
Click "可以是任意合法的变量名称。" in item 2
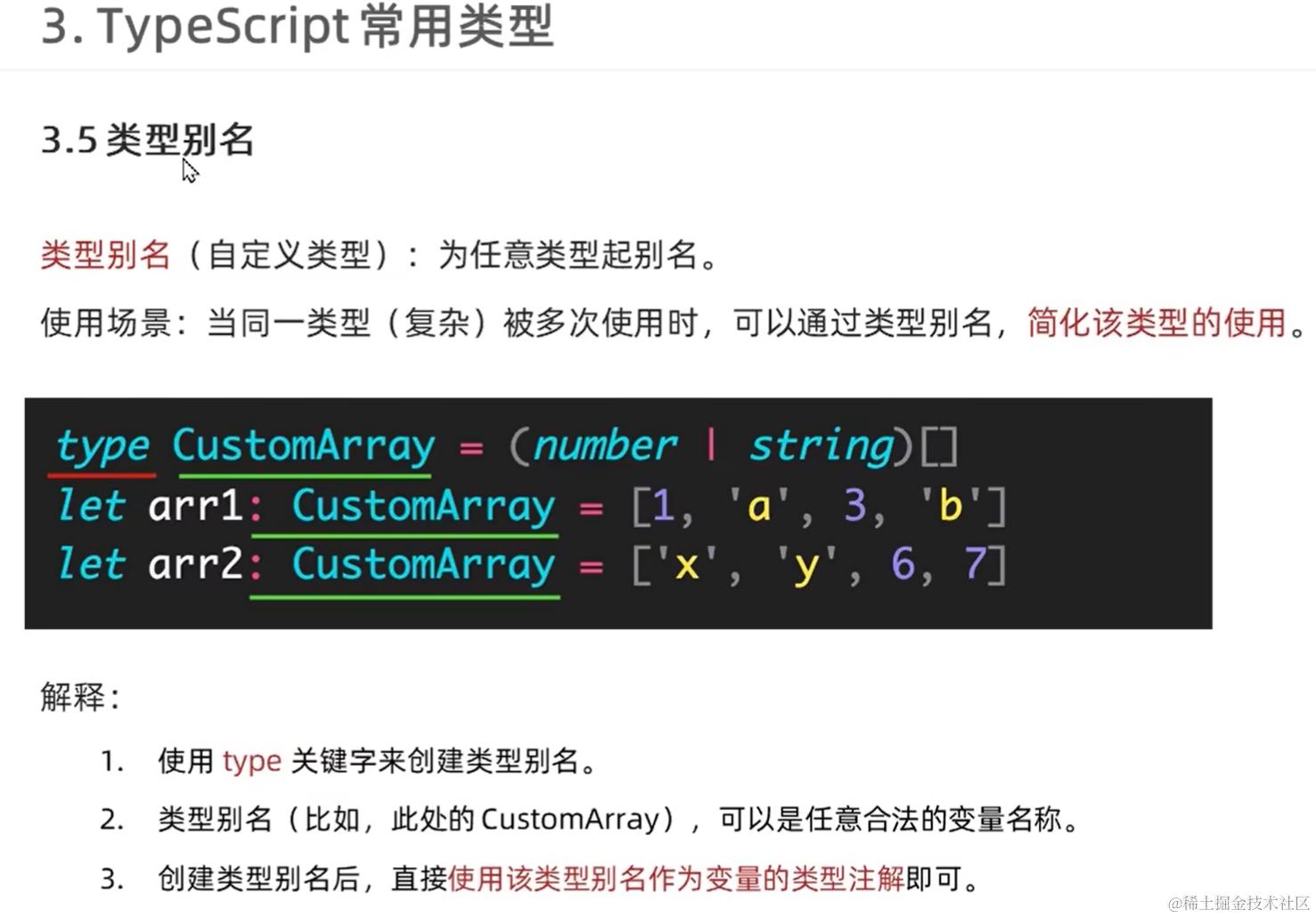point(899,819)
